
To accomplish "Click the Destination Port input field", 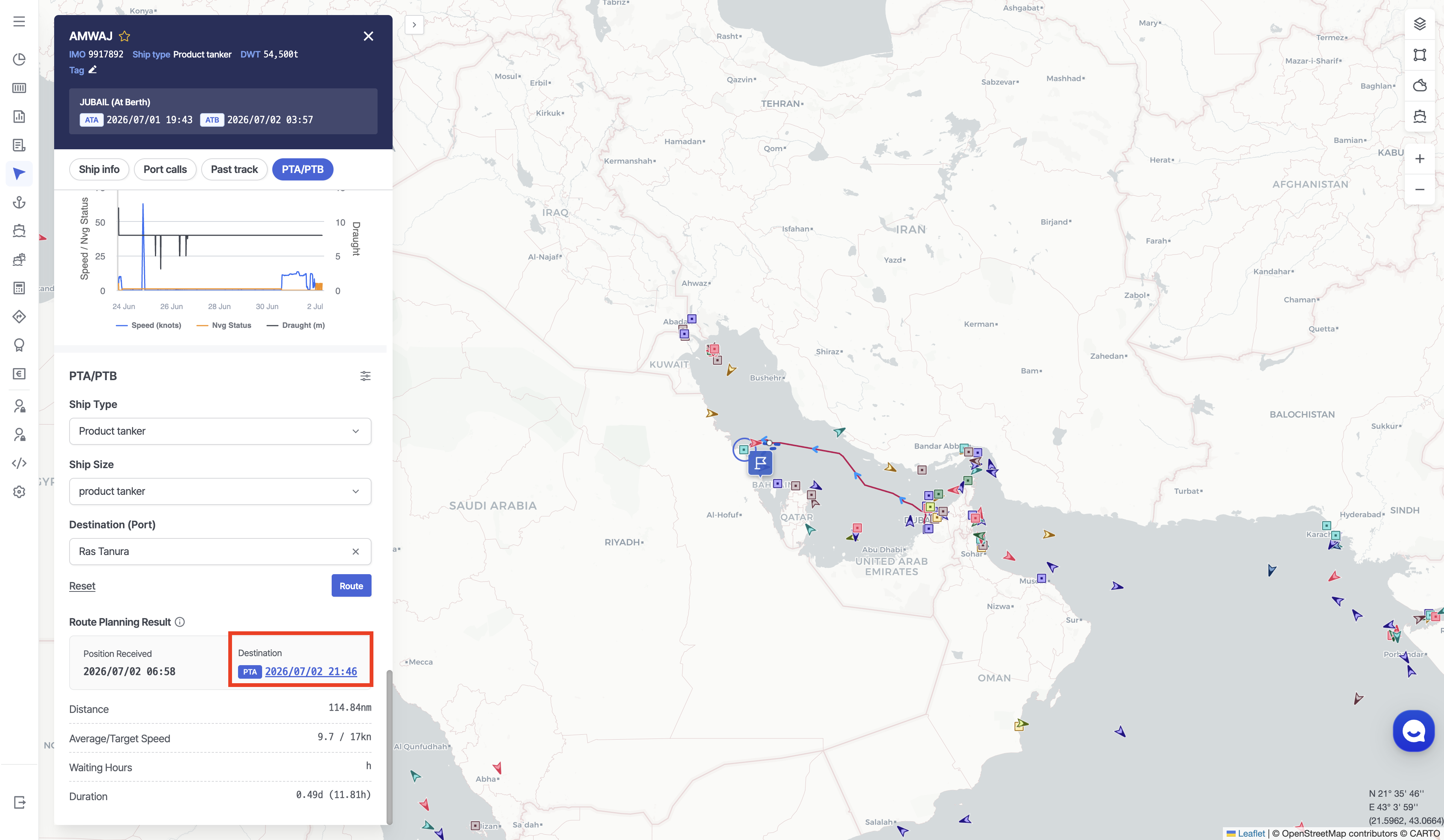I will tap(220, 551).
